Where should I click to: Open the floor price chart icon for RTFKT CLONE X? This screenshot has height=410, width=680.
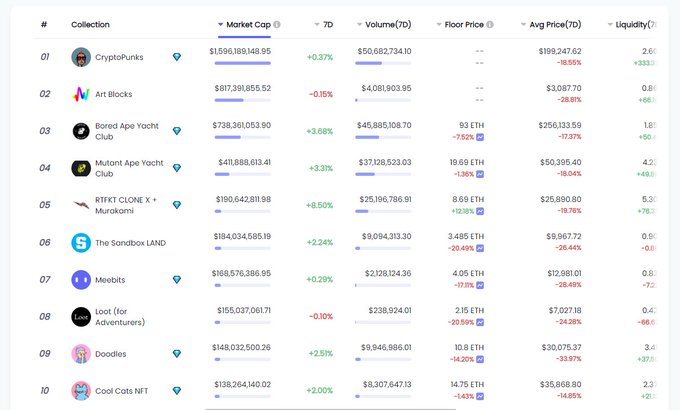click(x=480, y=211)
